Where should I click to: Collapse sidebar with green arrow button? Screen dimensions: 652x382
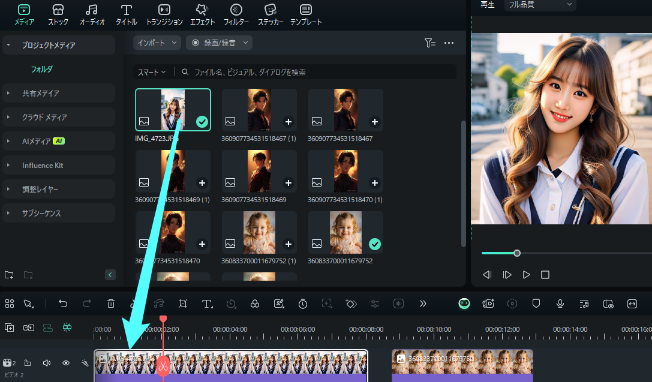pyautogui.click(x=110, y=274)
